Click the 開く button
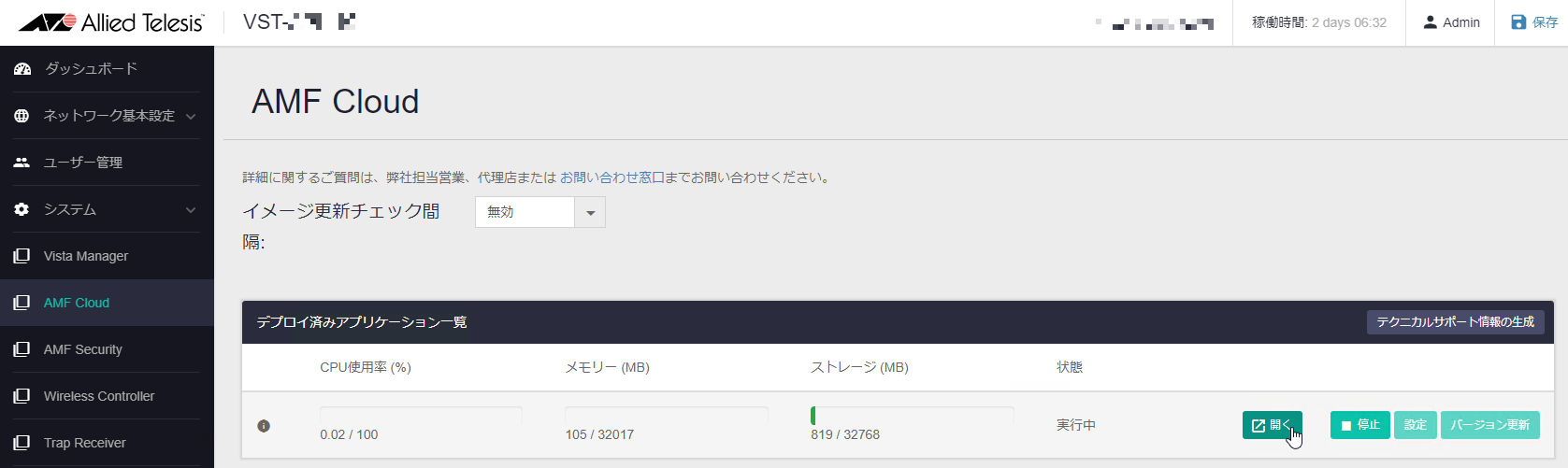The width and height of the screenshot is (1568, 468). (1272, 425)
